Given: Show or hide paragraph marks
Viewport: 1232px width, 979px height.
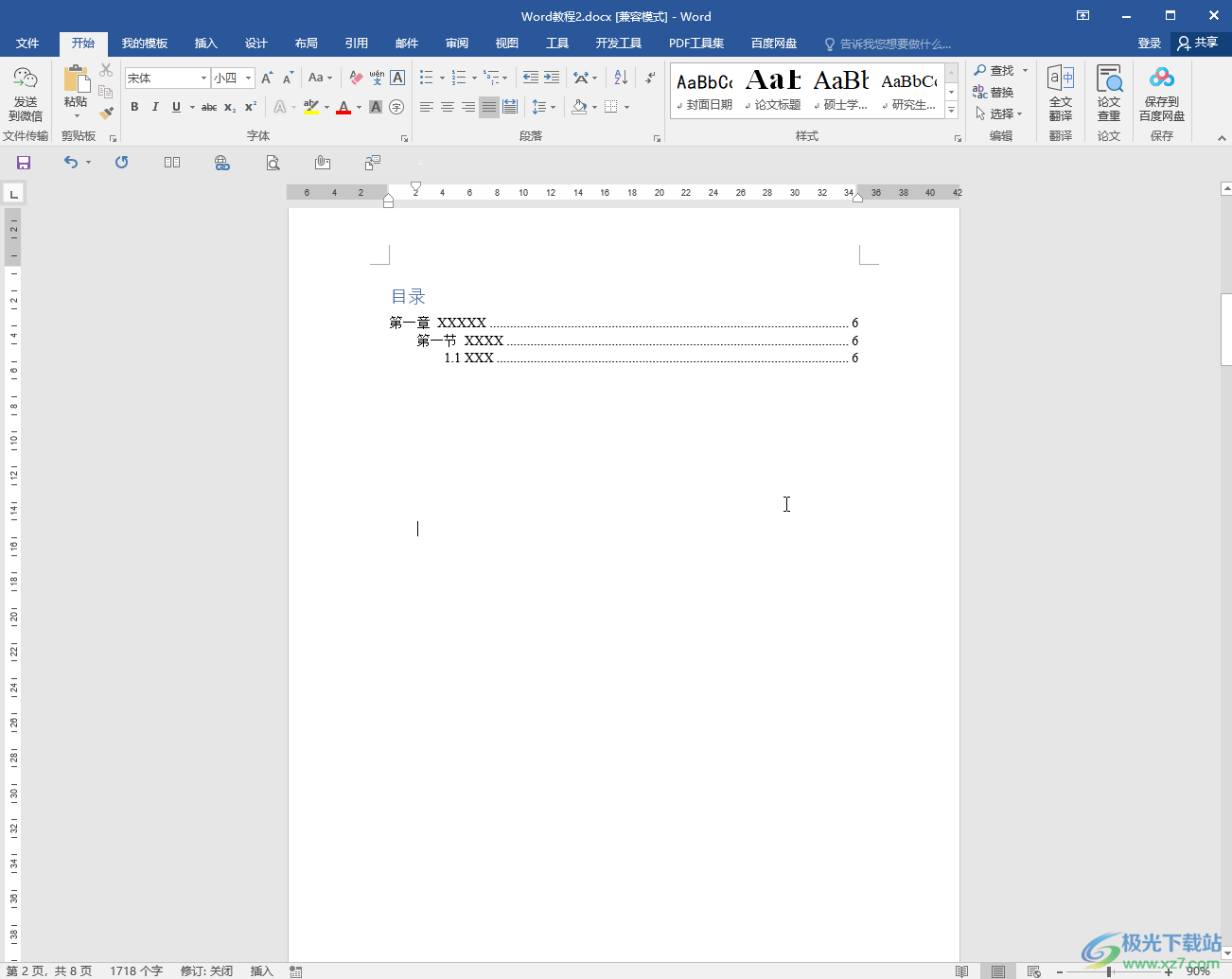Looking at the screenshot, I should click(x=651, y=79).
